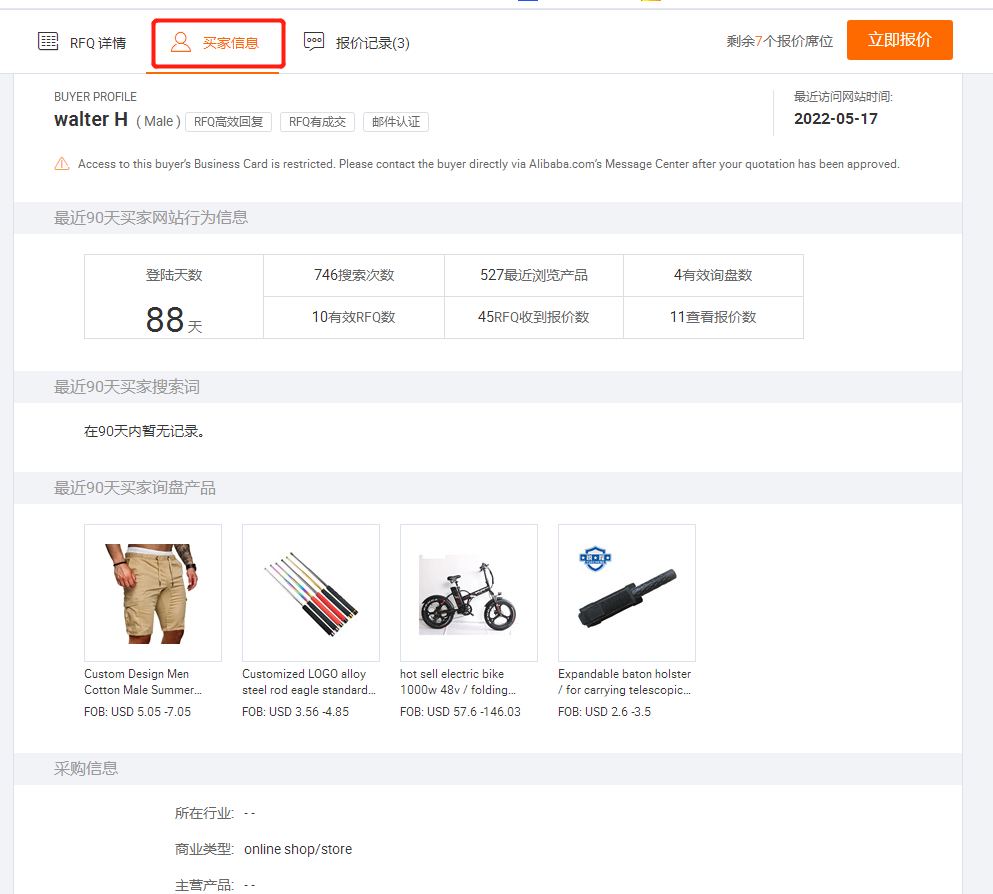Open Customized LOGO alloy steel rod link
The width and height of the screenshot is (993, 894).
point(309,682)
